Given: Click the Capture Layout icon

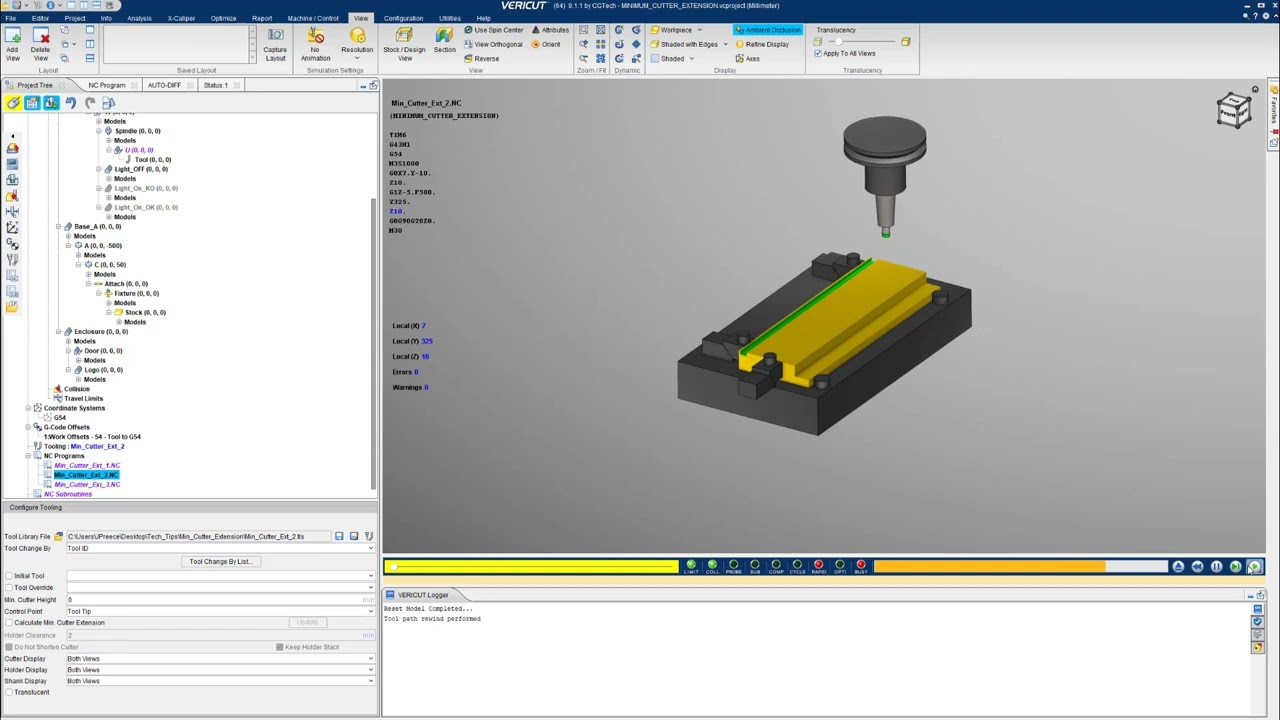Looking at the screenshot, I should (x=275, y=43).
